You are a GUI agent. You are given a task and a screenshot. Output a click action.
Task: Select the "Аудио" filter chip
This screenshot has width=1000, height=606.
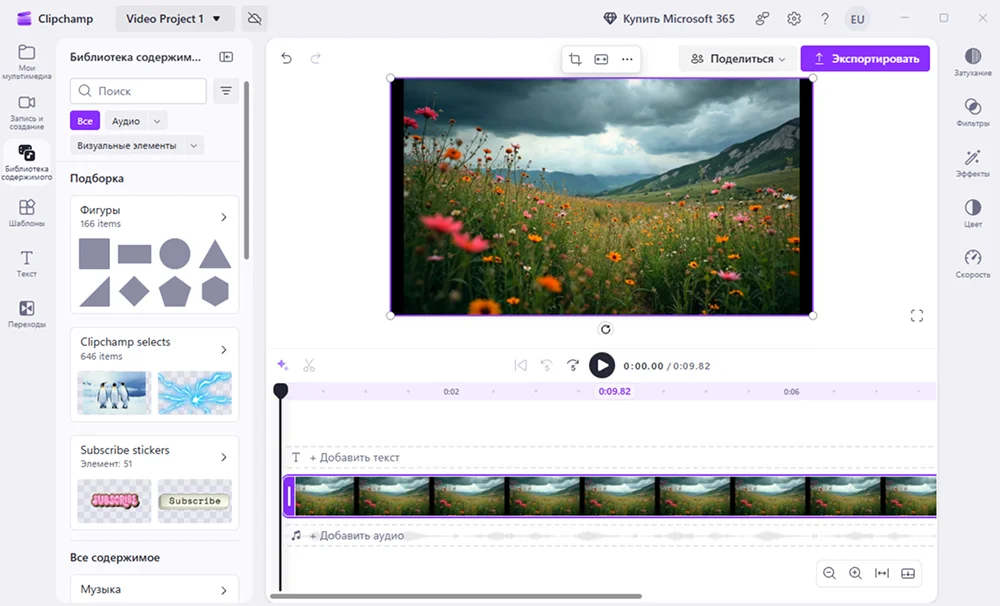click(126, 121)
